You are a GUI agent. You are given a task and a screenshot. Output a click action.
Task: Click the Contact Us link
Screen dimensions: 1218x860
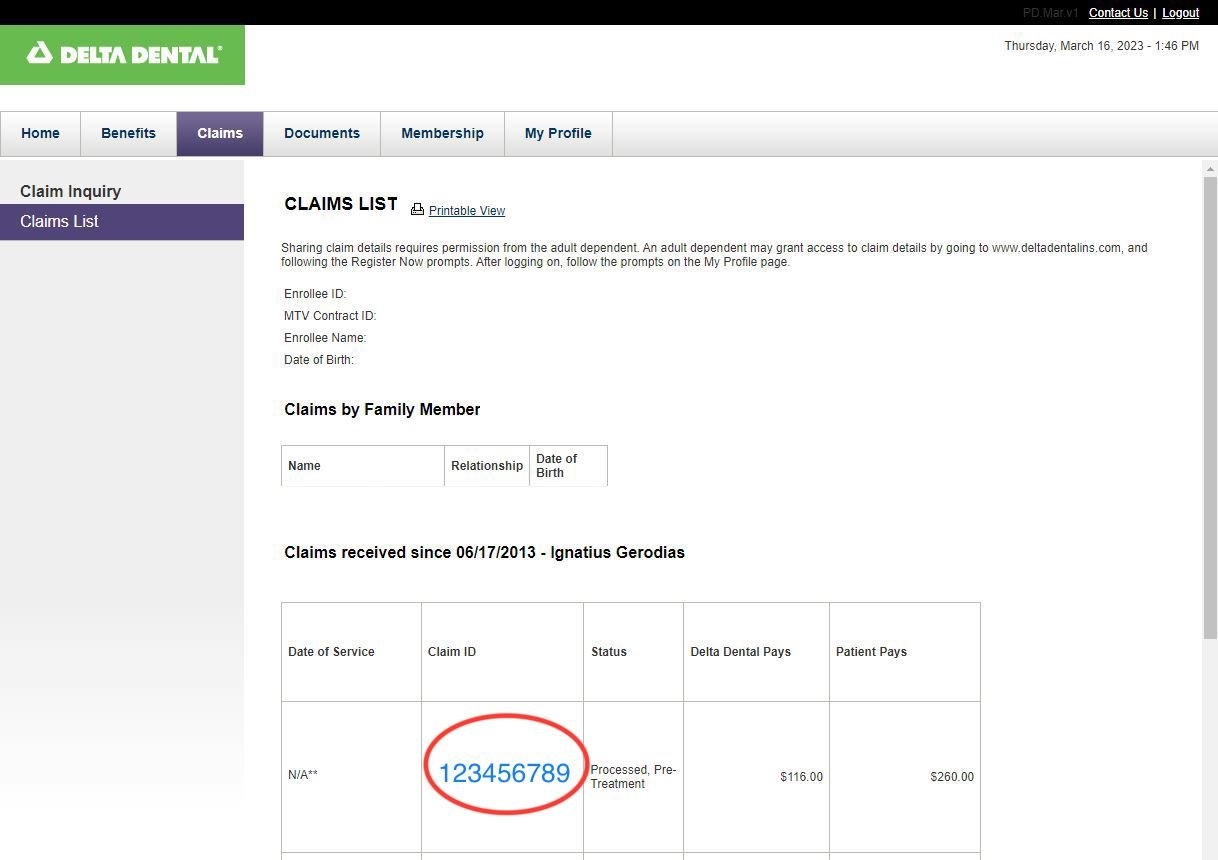(1117, 12)
